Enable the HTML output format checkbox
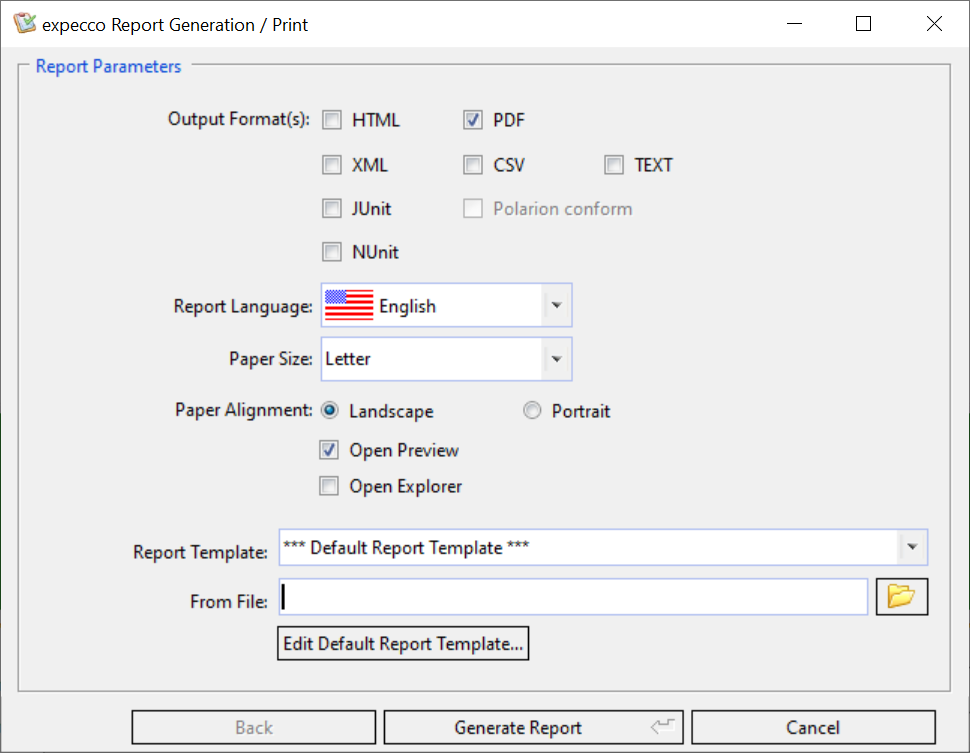The width and height of the screenshot is (970, 753). point(332,121)
